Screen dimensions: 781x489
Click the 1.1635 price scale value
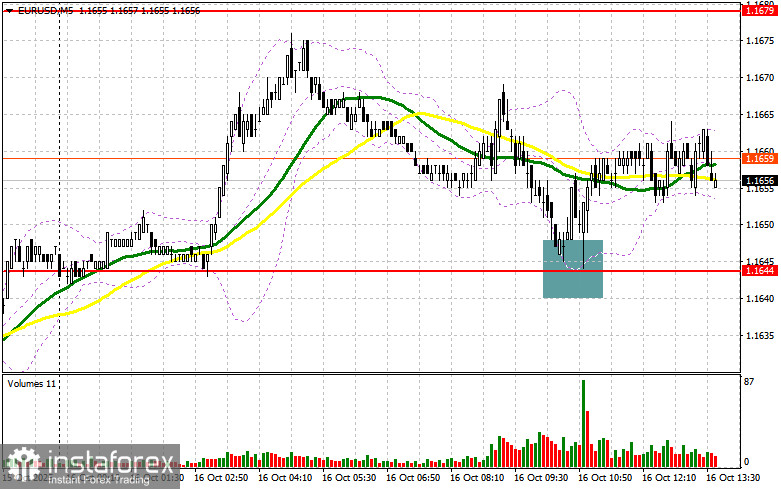click(x=761, y=336)
